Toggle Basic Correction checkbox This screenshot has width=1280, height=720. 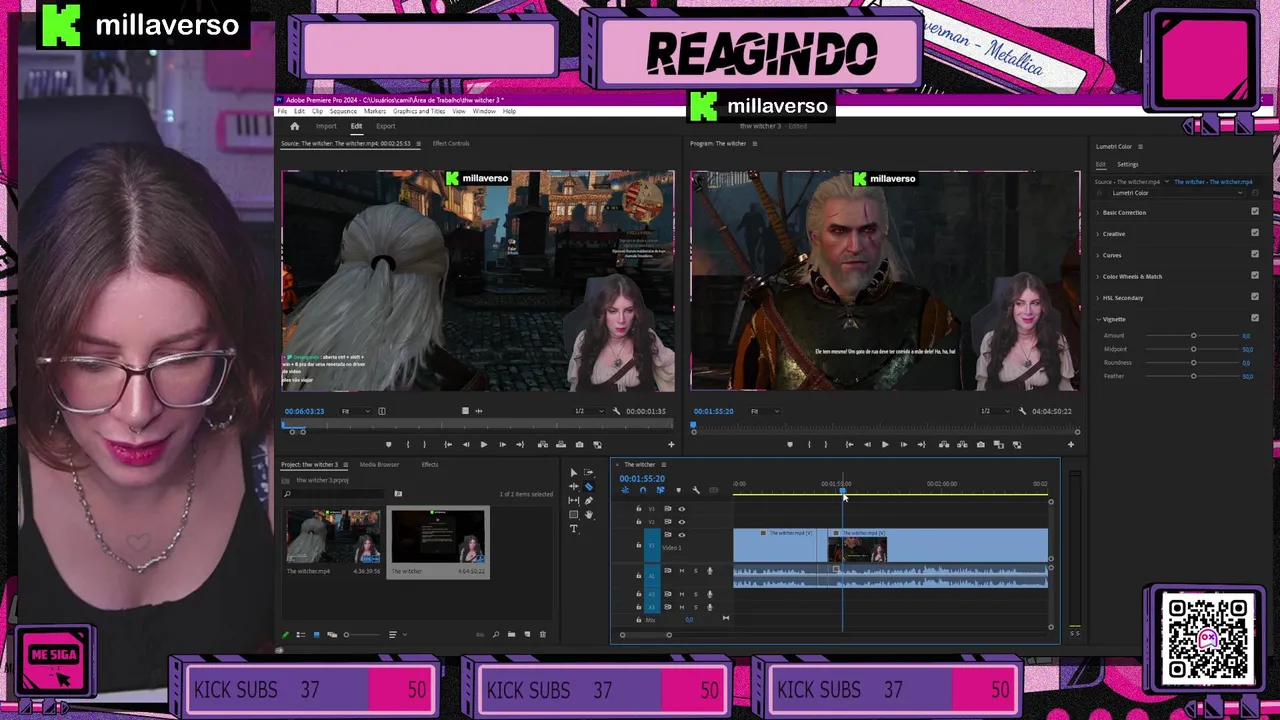(x=1255, y=212)
